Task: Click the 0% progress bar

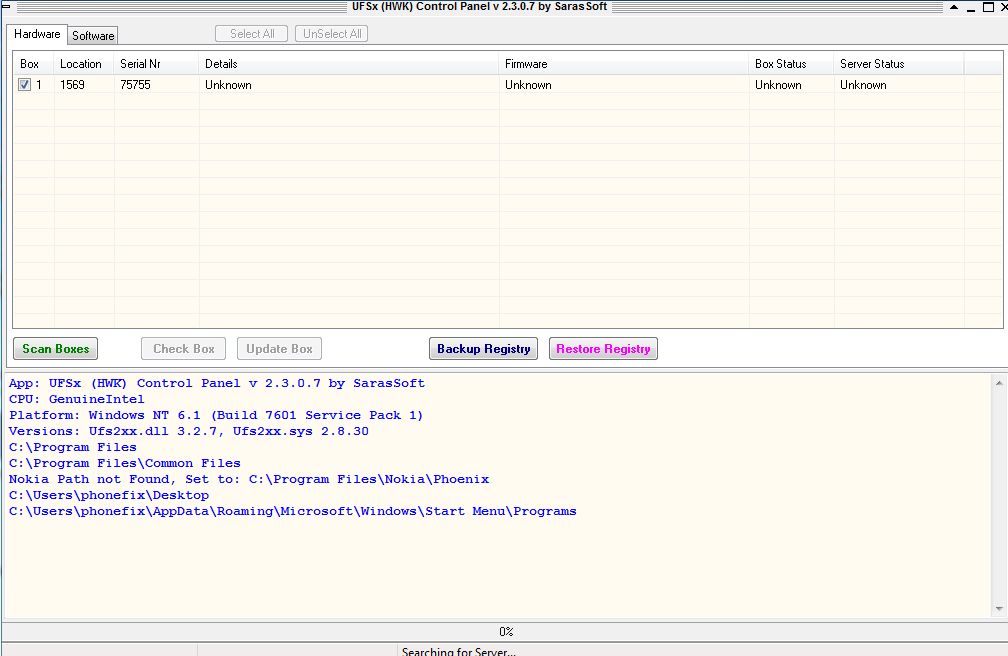Action: tap(505, 632)
